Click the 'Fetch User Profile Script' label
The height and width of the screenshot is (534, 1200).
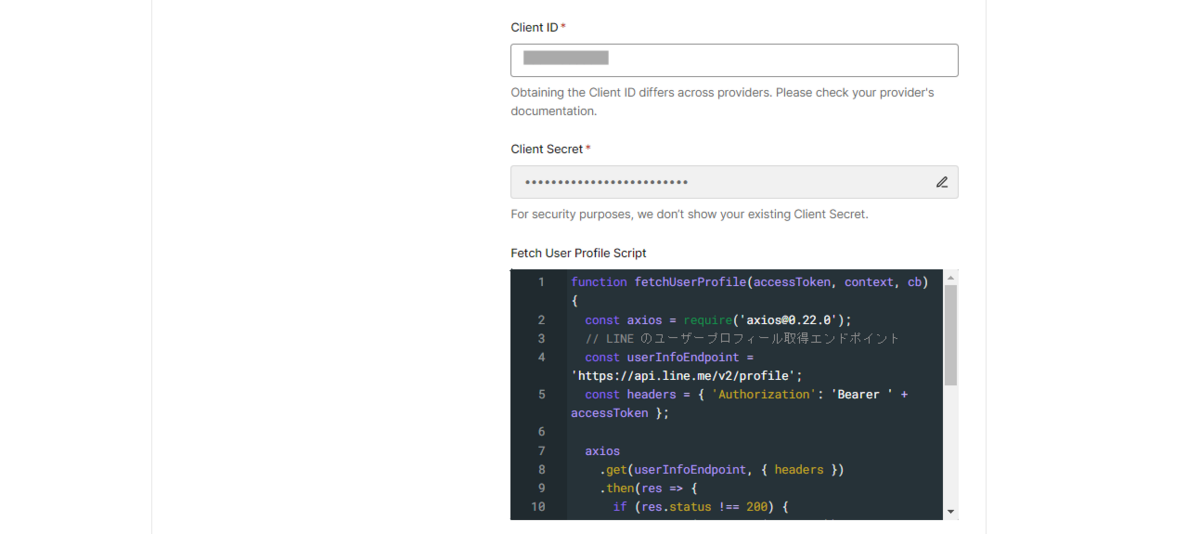[579, 253]
